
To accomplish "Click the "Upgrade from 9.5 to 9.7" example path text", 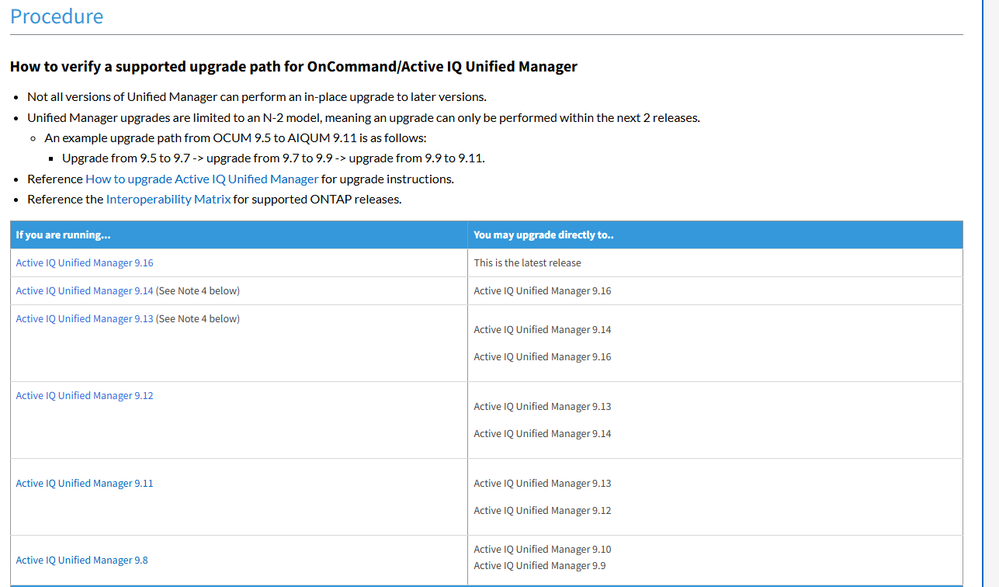I will tap(273, 158).
